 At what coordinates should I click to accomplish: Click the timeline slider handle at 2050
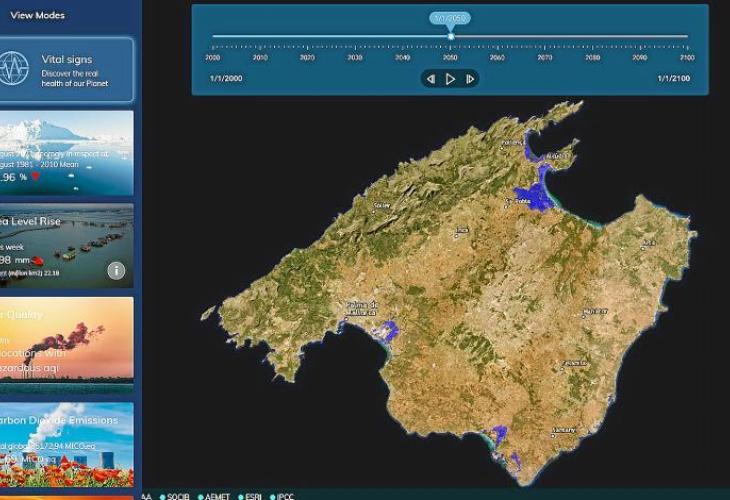(x=450, y=37)
